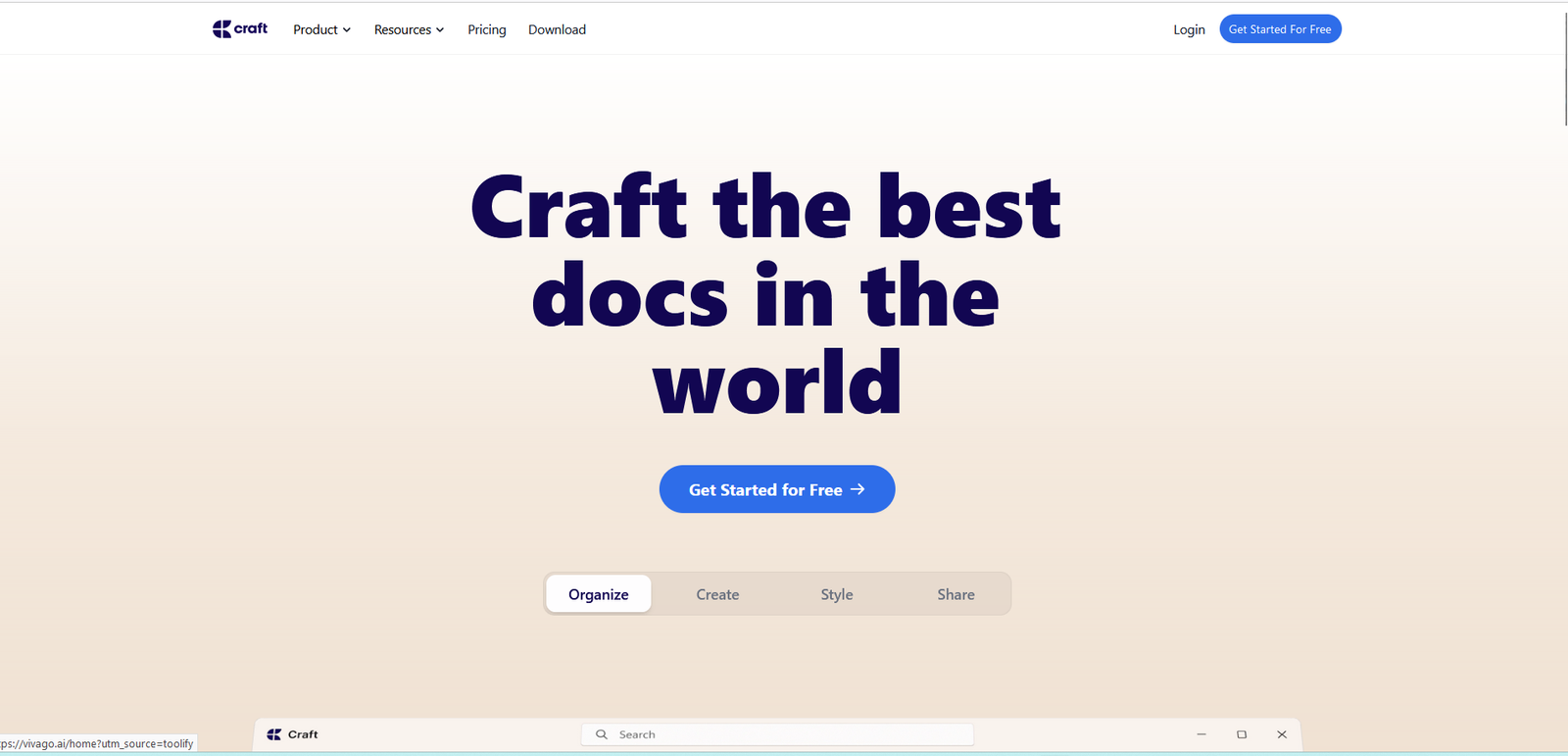Expand the Product dropdown menu
The width and height of the screenshot is (1568, 756).
point(321,29)
